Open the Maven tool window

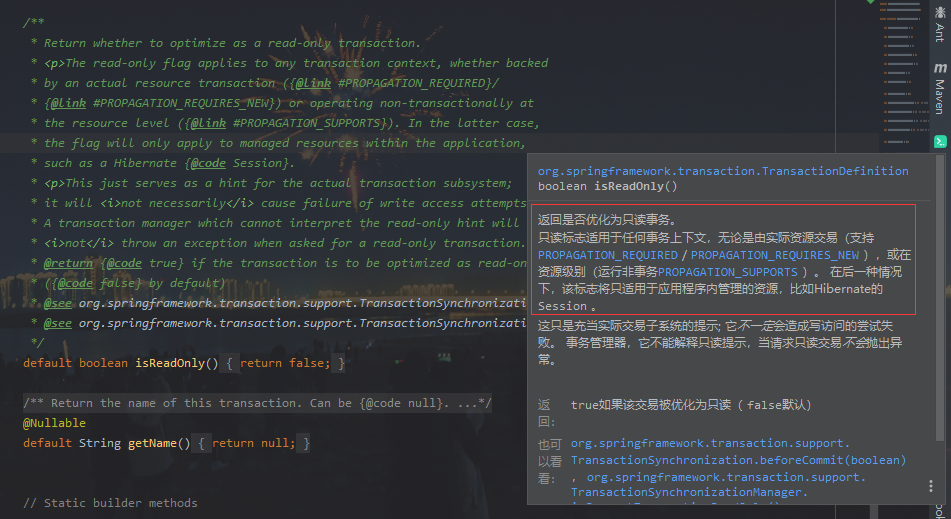click(x=939, y=89)
